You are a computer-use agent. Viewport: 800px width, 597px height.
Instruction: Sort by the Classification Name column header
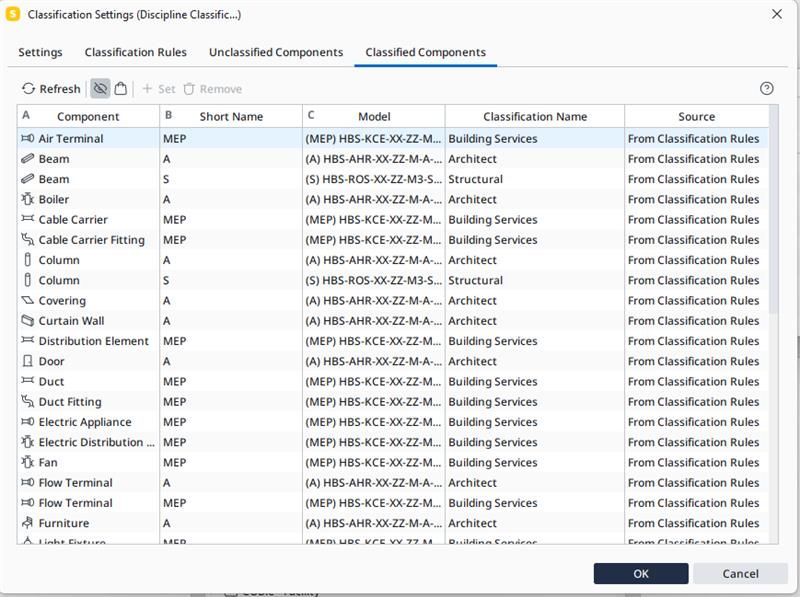(535, 116)
